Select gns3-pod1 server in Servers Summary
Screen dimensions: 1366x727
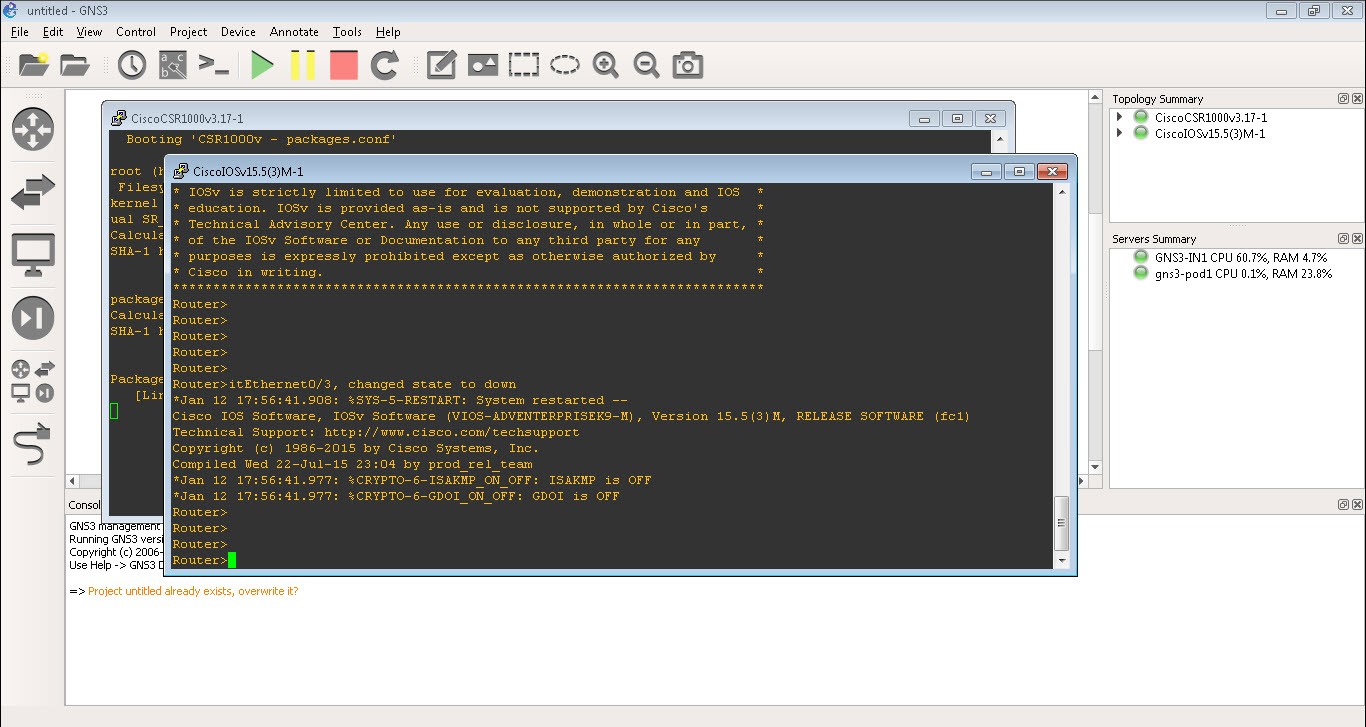click(1243, 273)
